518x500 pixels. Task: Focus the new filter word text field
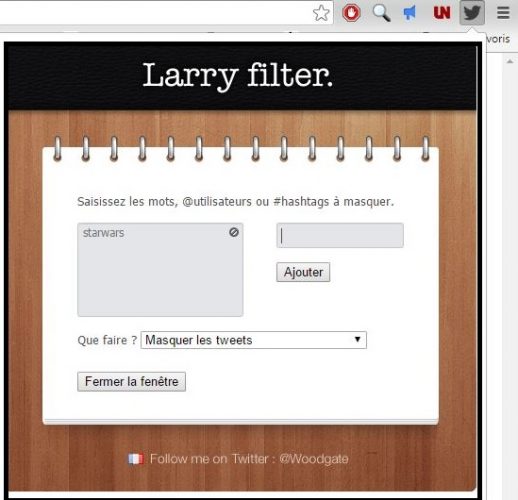[x=340, y=235]
